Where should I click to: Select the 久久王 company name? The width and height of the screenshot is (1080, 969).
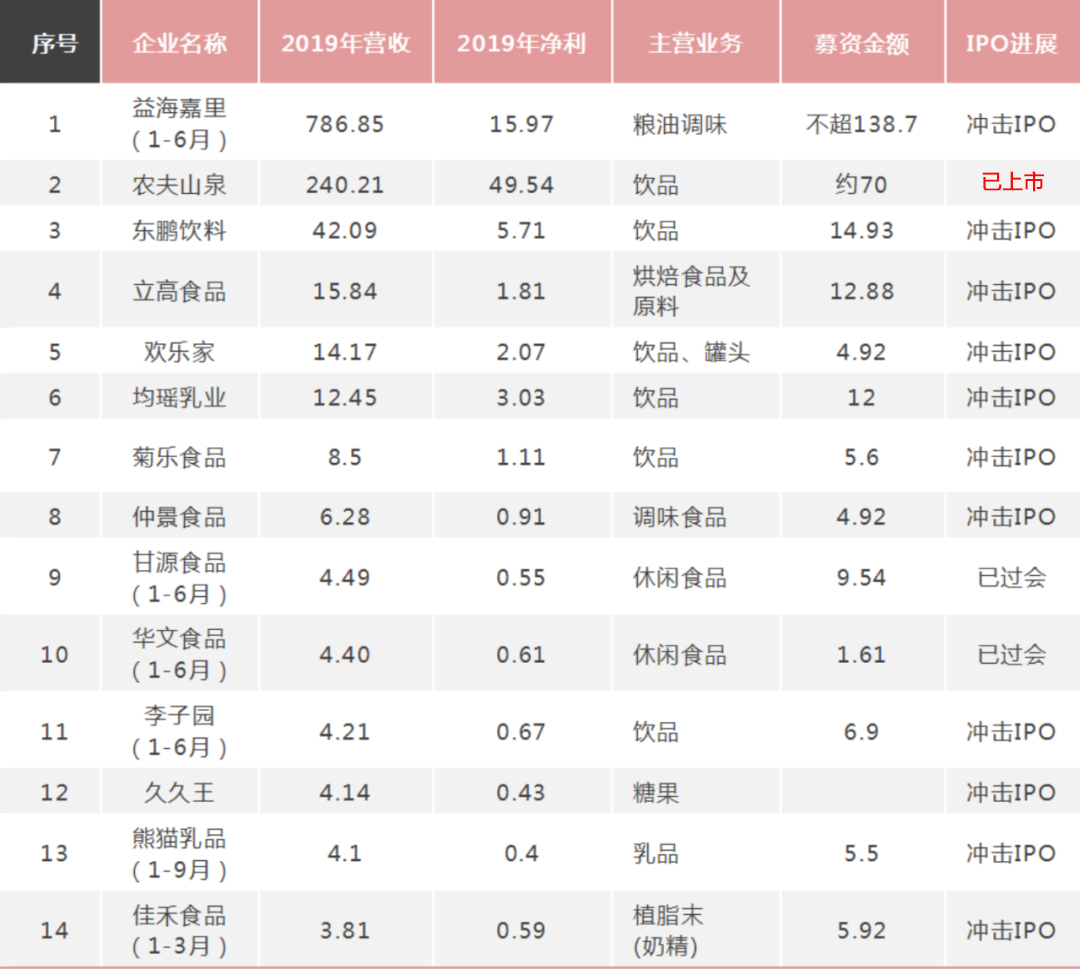[x=179, y=792]
